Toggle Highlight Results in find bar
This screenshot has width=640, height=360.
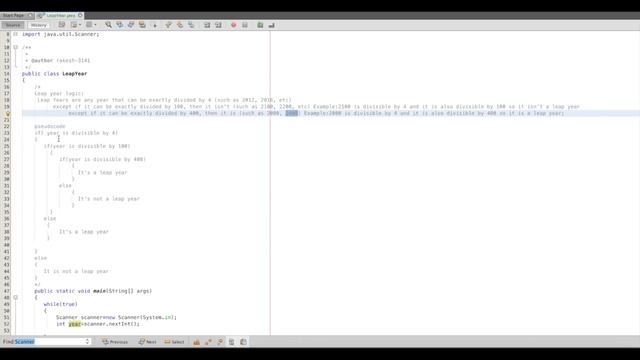coord(231,342)
